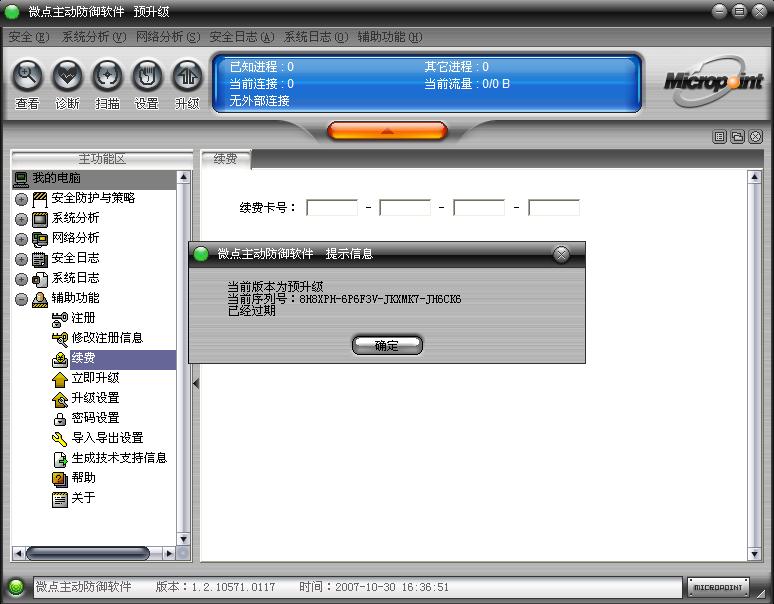Click the 立即升级 arrow icon
The width and height of the screenshot is (774, 604).
(60, 379)
